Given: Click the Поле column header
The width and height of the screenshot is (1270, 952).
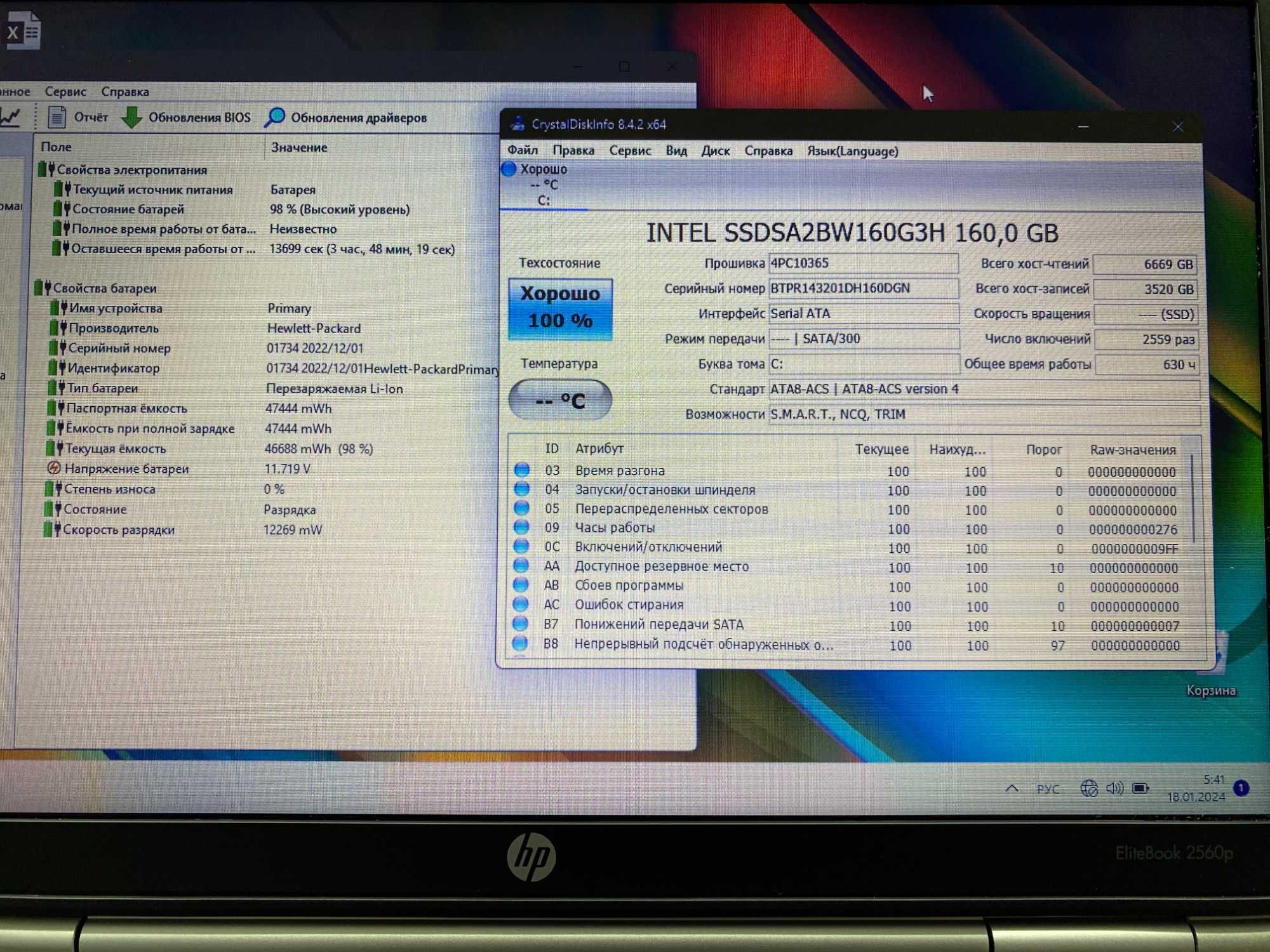Looking at the screenshot, I should tap(56, 147).
